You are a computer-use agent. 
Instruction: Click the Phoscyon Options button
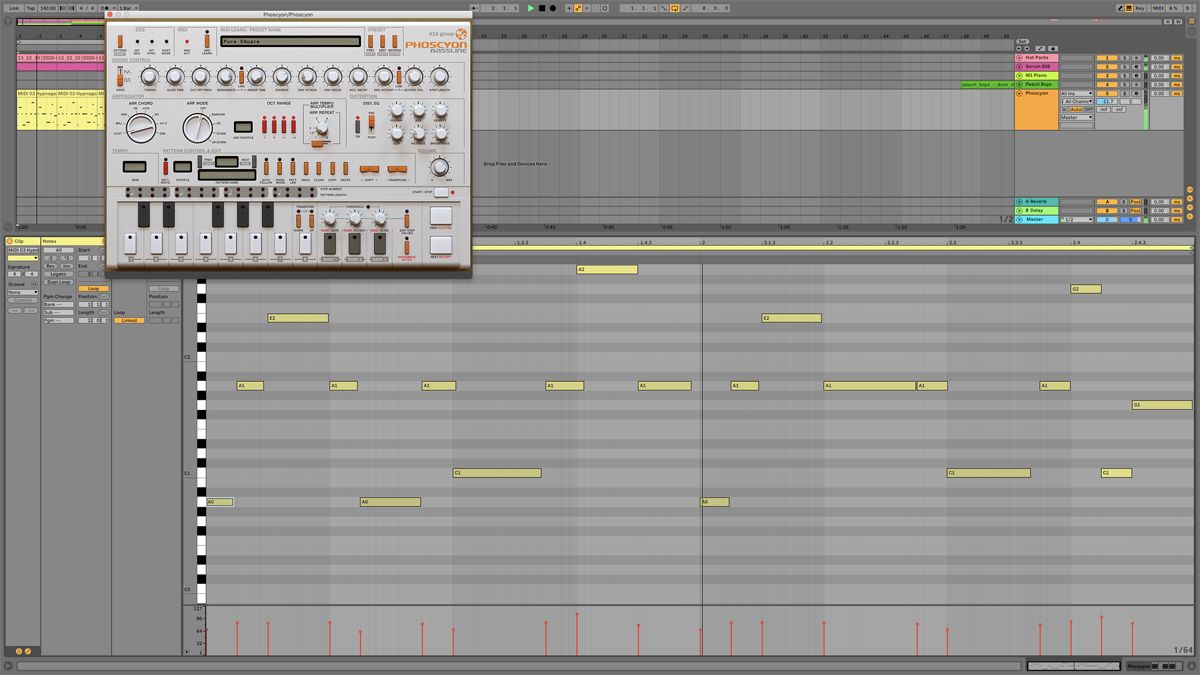(x=120, y=43)
